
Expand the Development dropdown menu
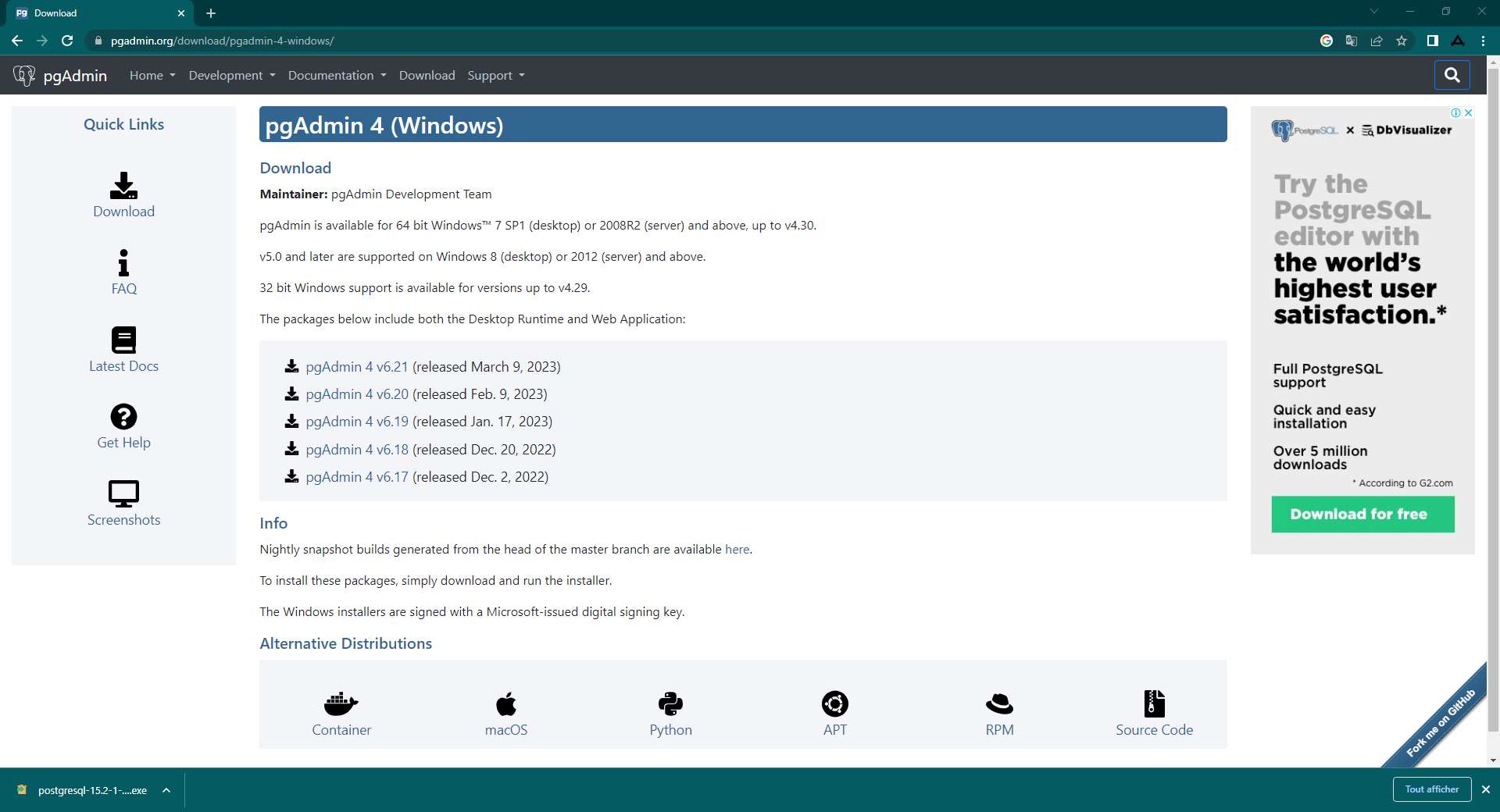pyautogui.click(x=232, y=75)
